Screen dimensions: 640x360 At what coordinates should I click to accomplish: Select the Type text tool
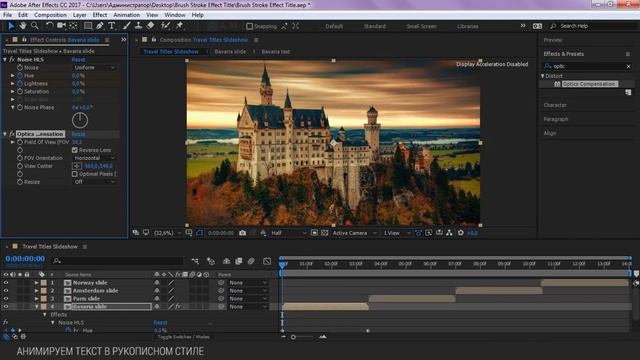112,26
